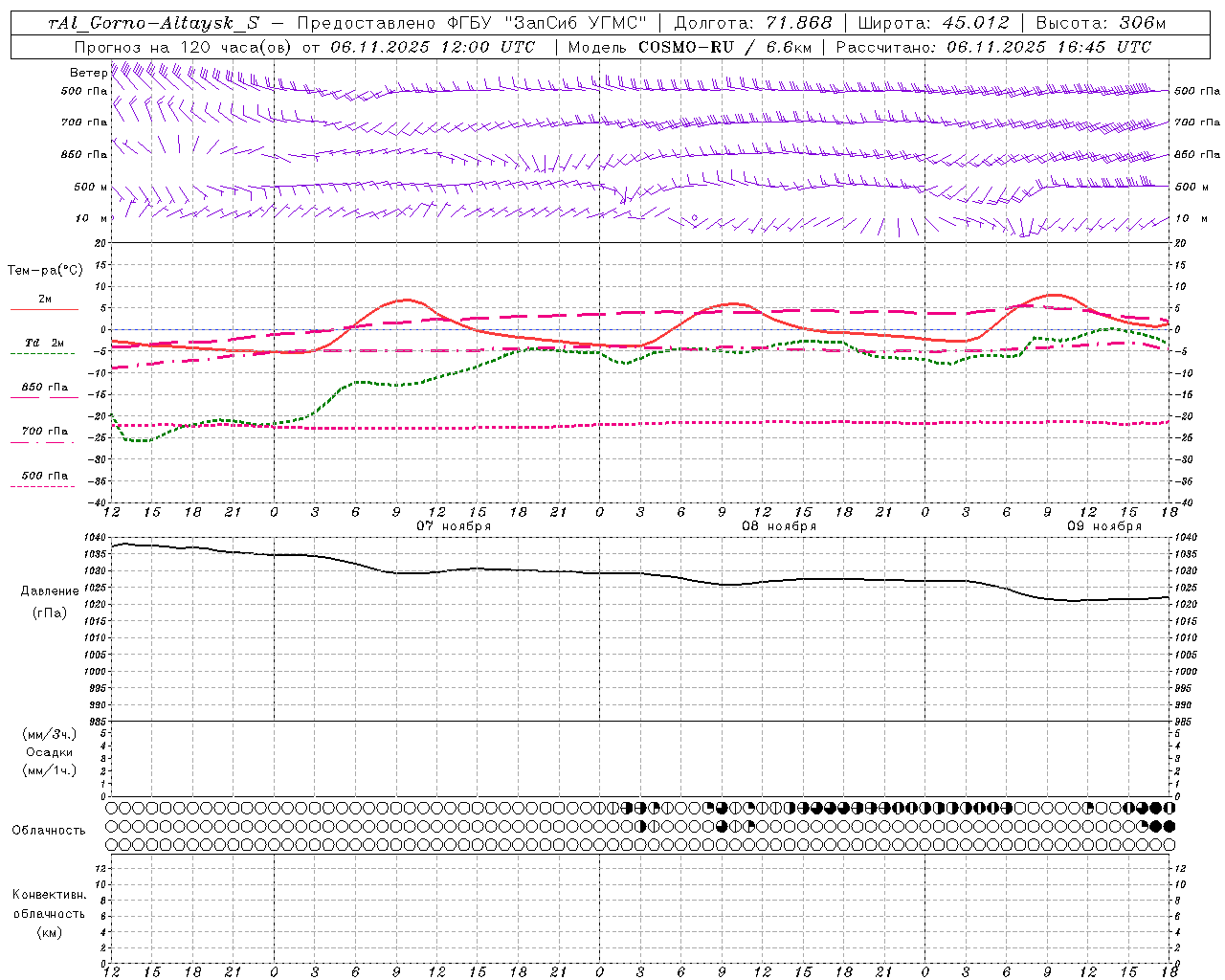Click the Высота: 306м header value
The width and height of the screenshot is (1225, 980).
click(x=1101, y=23)
